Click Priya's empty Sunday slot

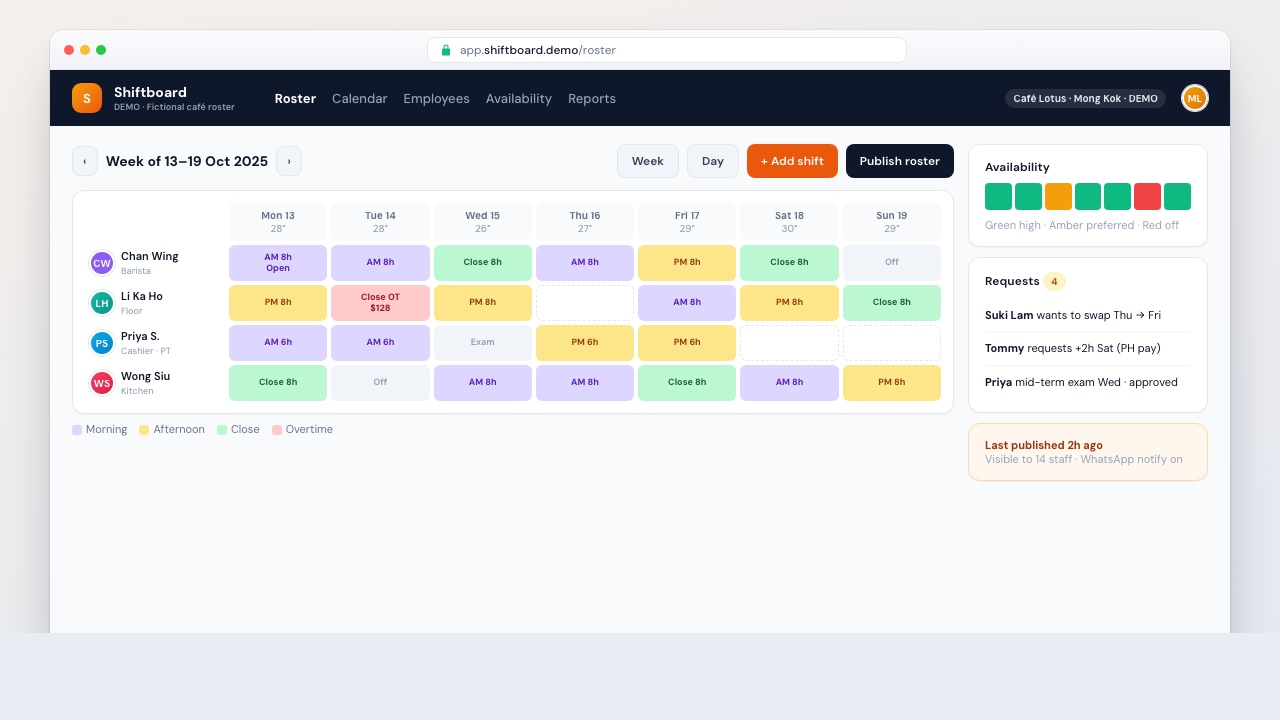892,343
